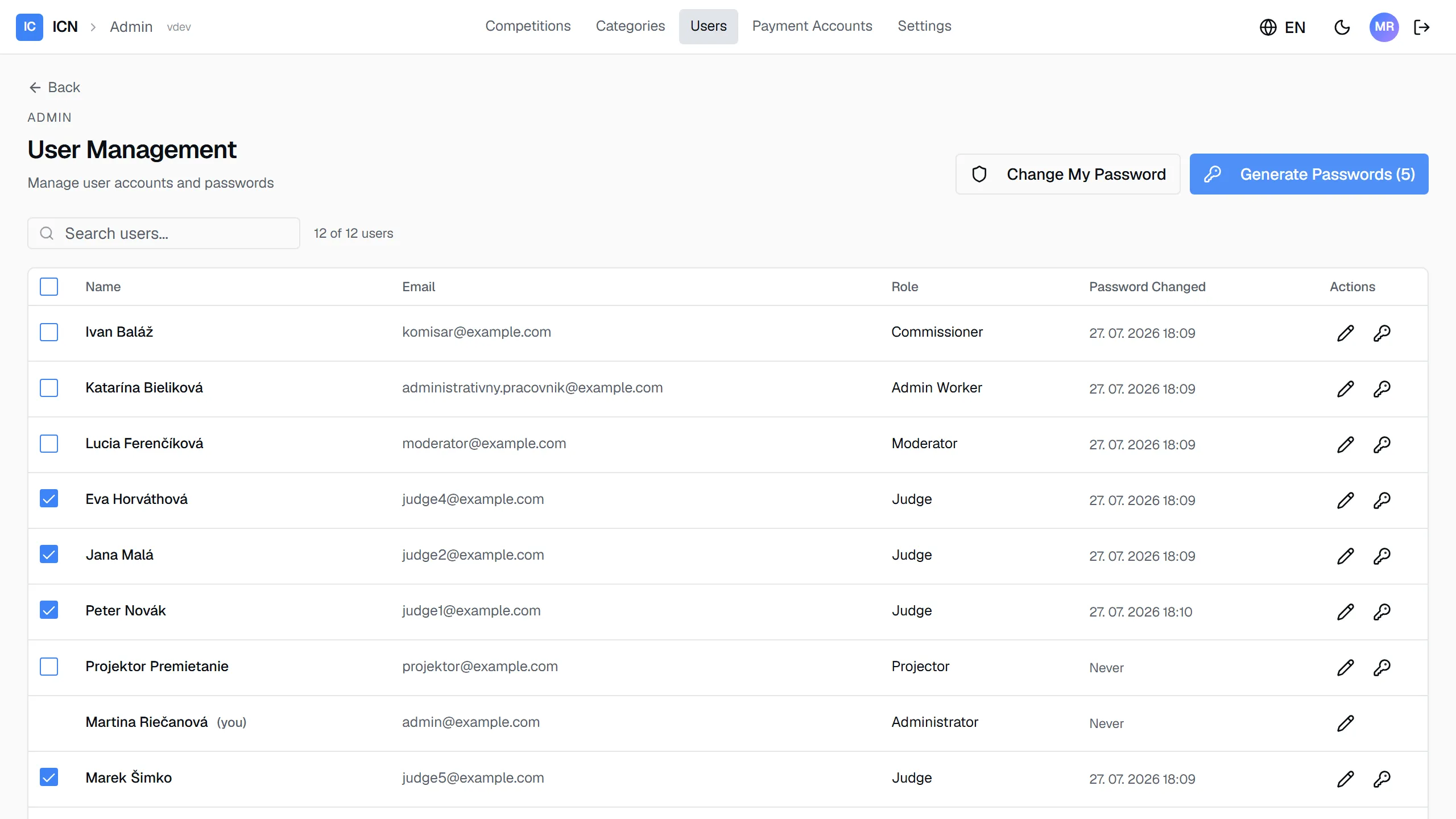Click the Projector role cell
Image resolution: width=1456 pixels, height=819 pixels.
click(920, 667)
